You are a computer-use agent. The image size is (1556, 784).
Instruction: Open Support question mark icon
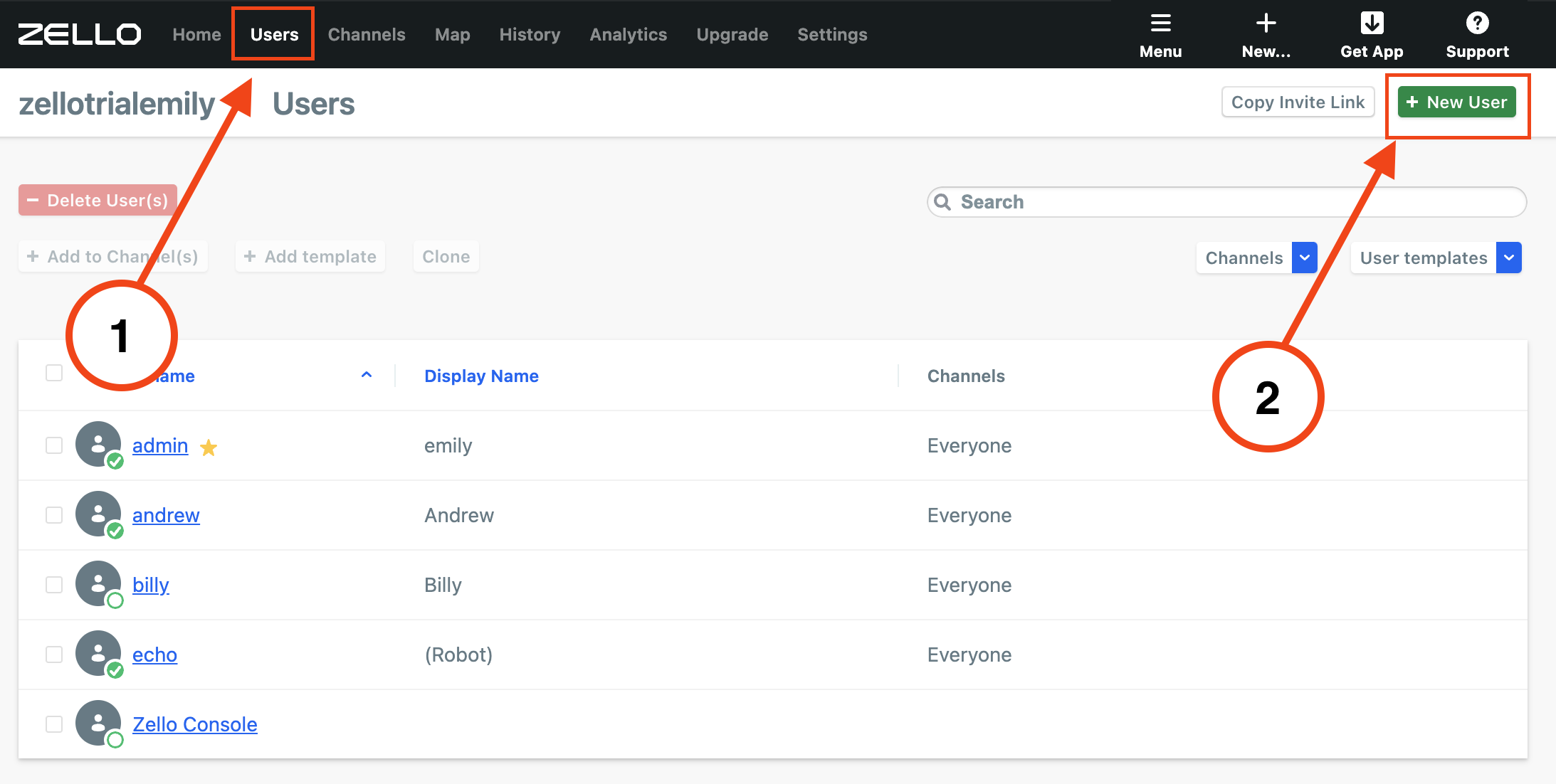click(1477, 23)
